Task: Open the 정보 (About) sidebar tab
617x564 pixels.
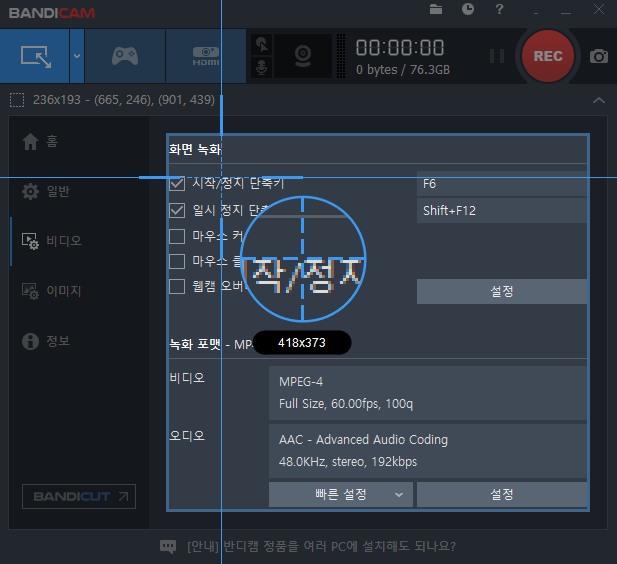Action: 46,341
